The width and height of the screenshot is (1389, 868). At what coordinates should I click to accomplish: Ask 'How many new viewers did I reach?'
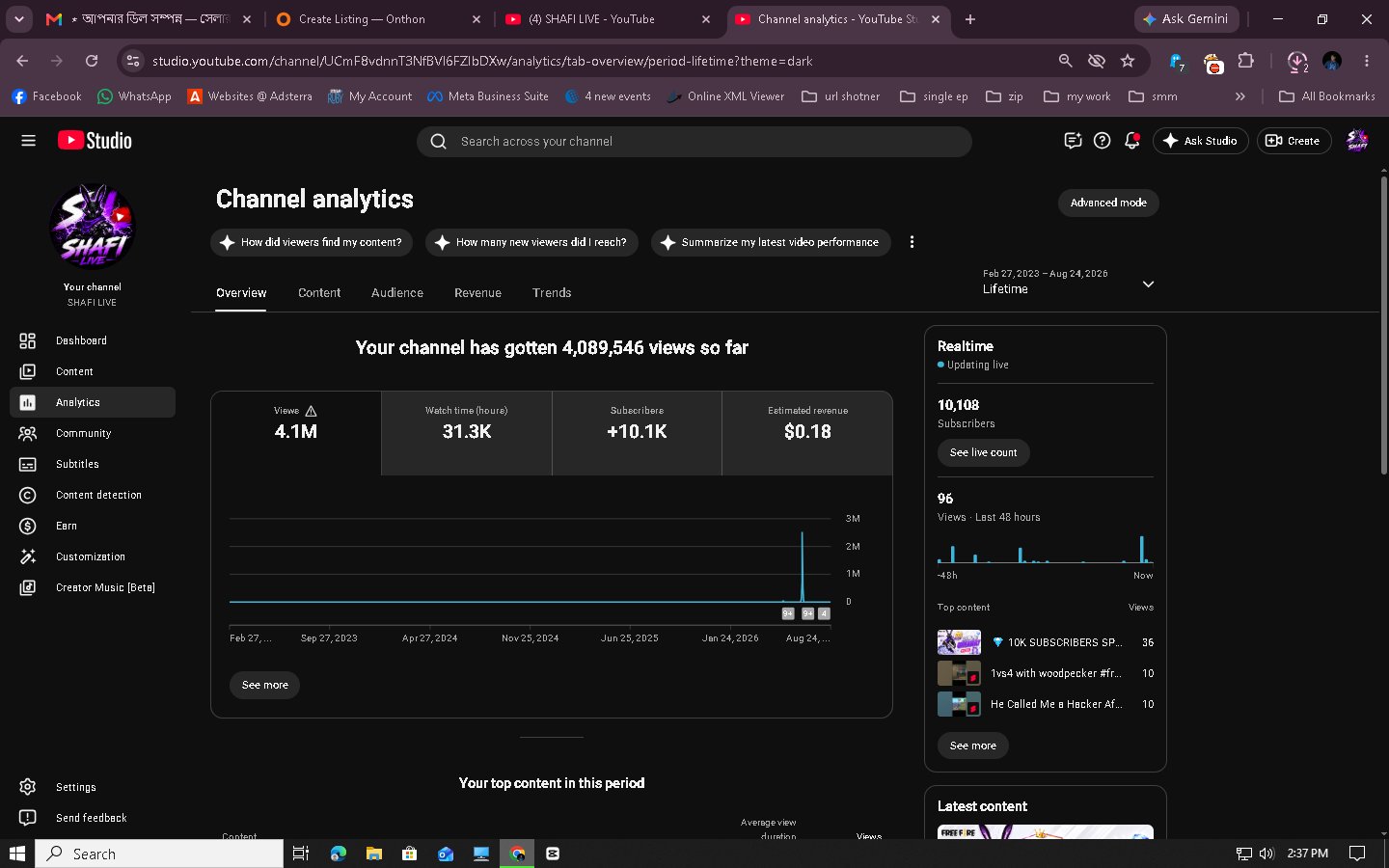pyautogui.click(x=531, y=242)
